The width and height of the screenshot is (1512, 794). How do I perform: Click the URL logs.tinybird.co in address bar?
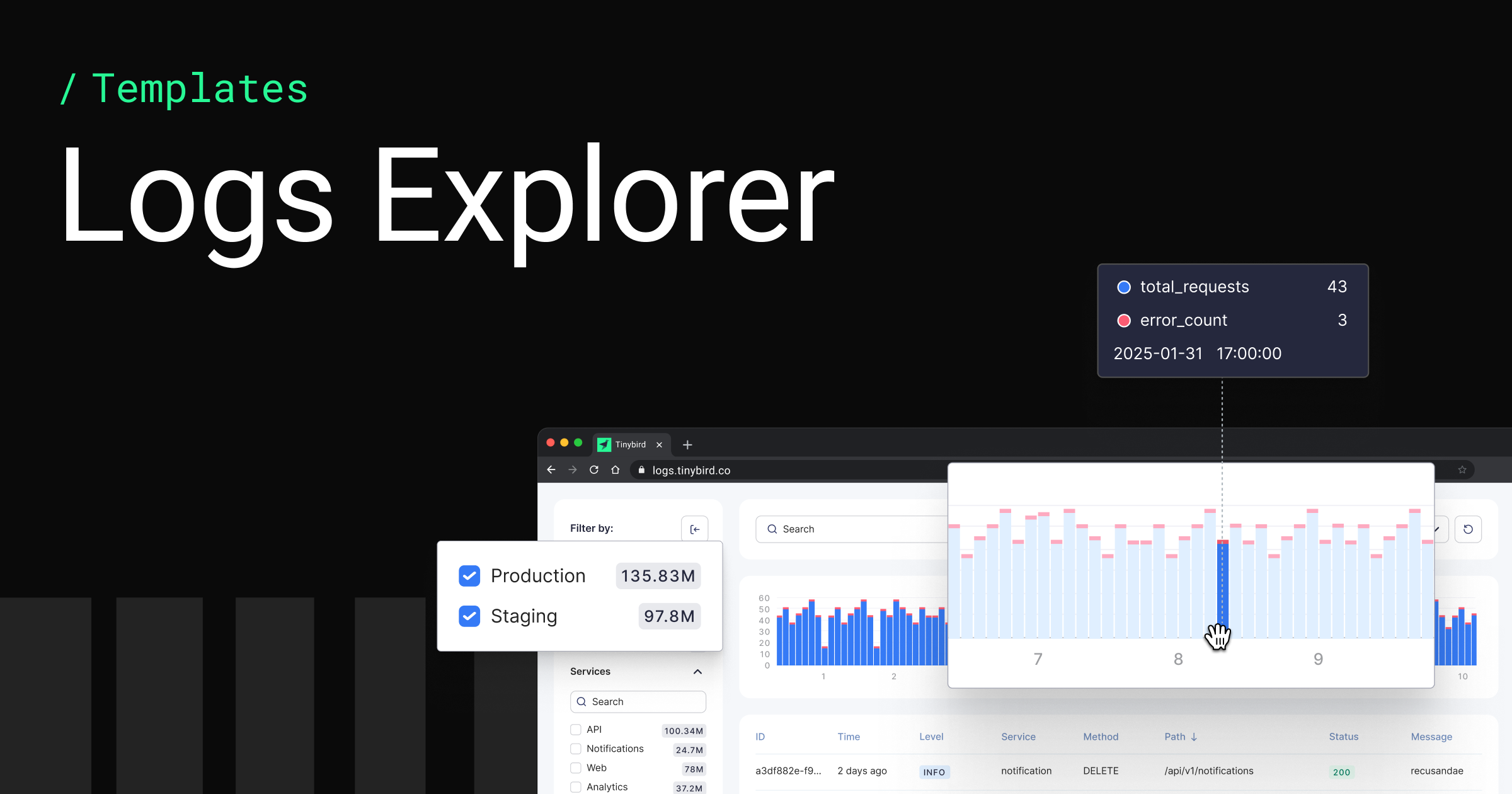click(x=690, y=469)
